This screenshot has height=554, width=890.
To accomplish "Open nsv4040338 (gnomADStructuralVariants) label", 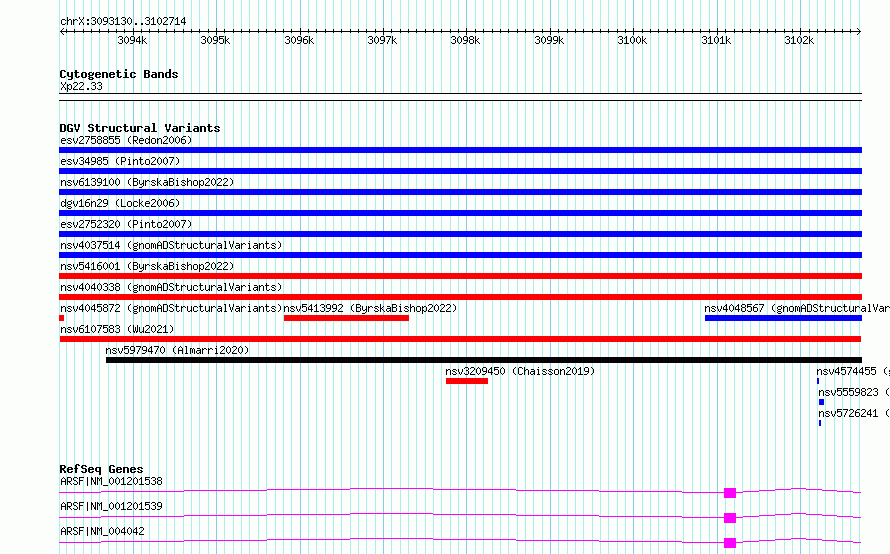I will point(171,287).
